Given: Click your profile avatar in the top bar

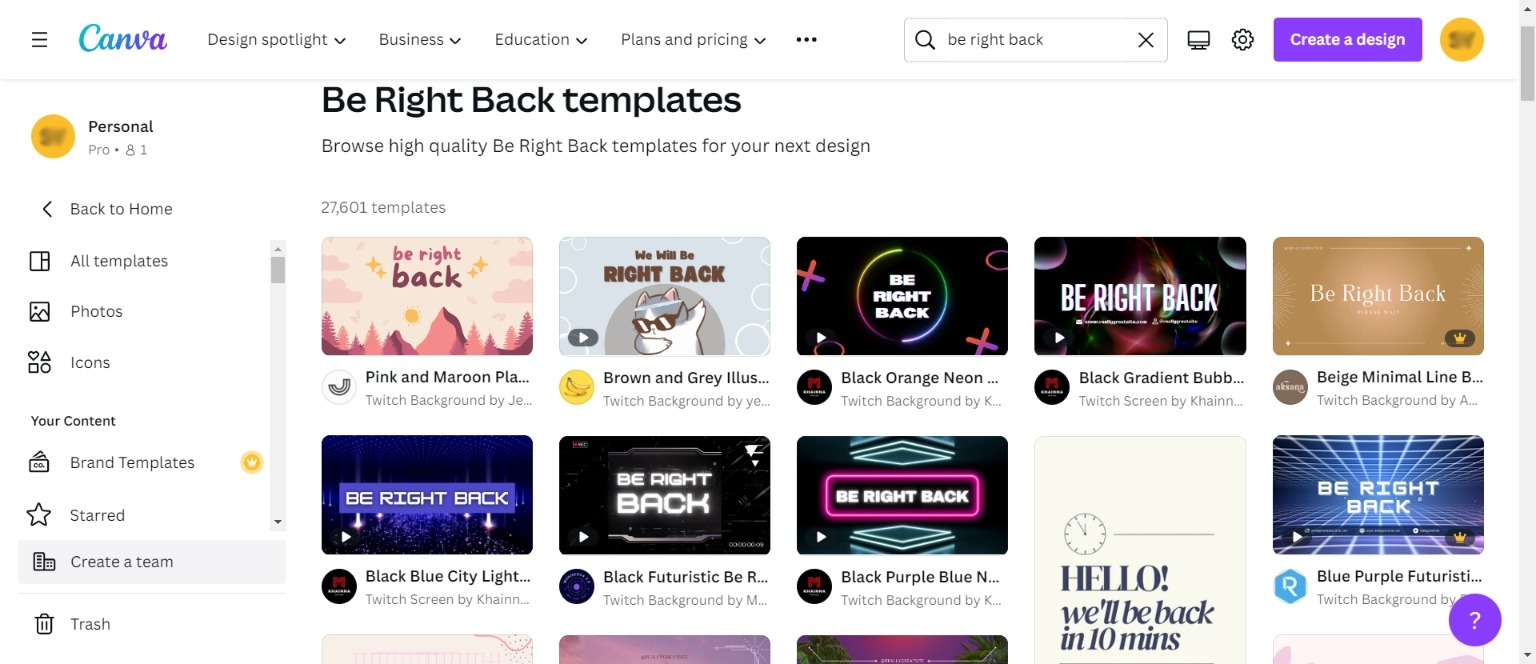Looking at the screenshot, I should (1461, 39).
